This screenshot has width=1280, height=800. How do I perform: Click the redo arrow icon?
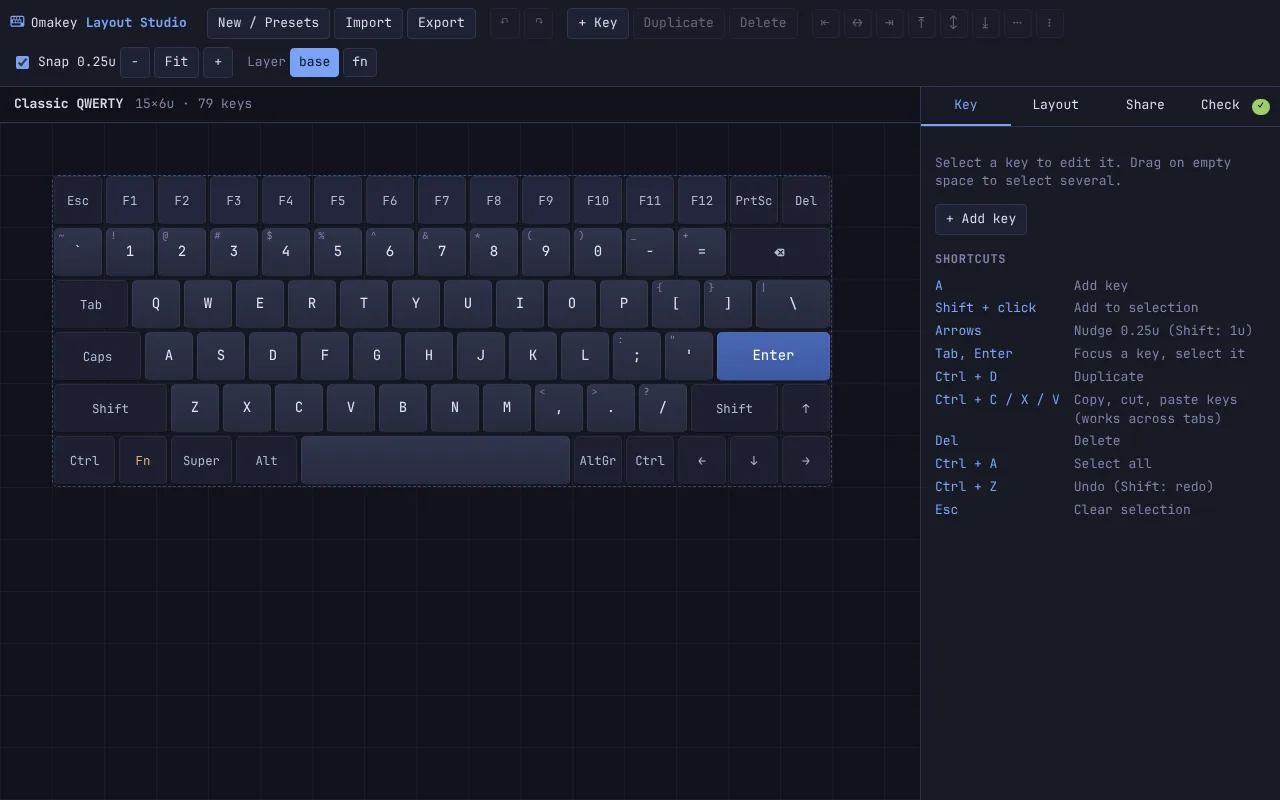(x=539, y=23)
